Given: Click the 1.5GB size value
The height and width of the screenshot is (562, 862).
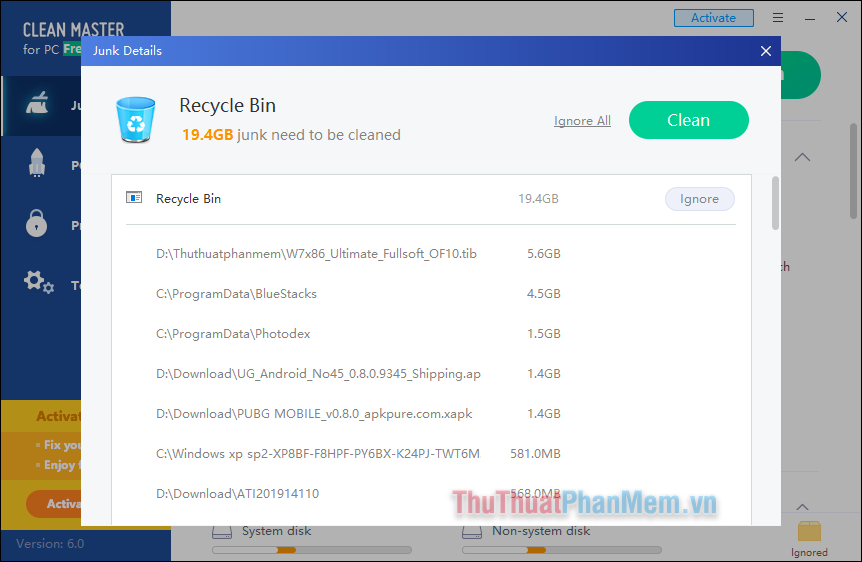Looking at the screenshot, I should point(544,334).
